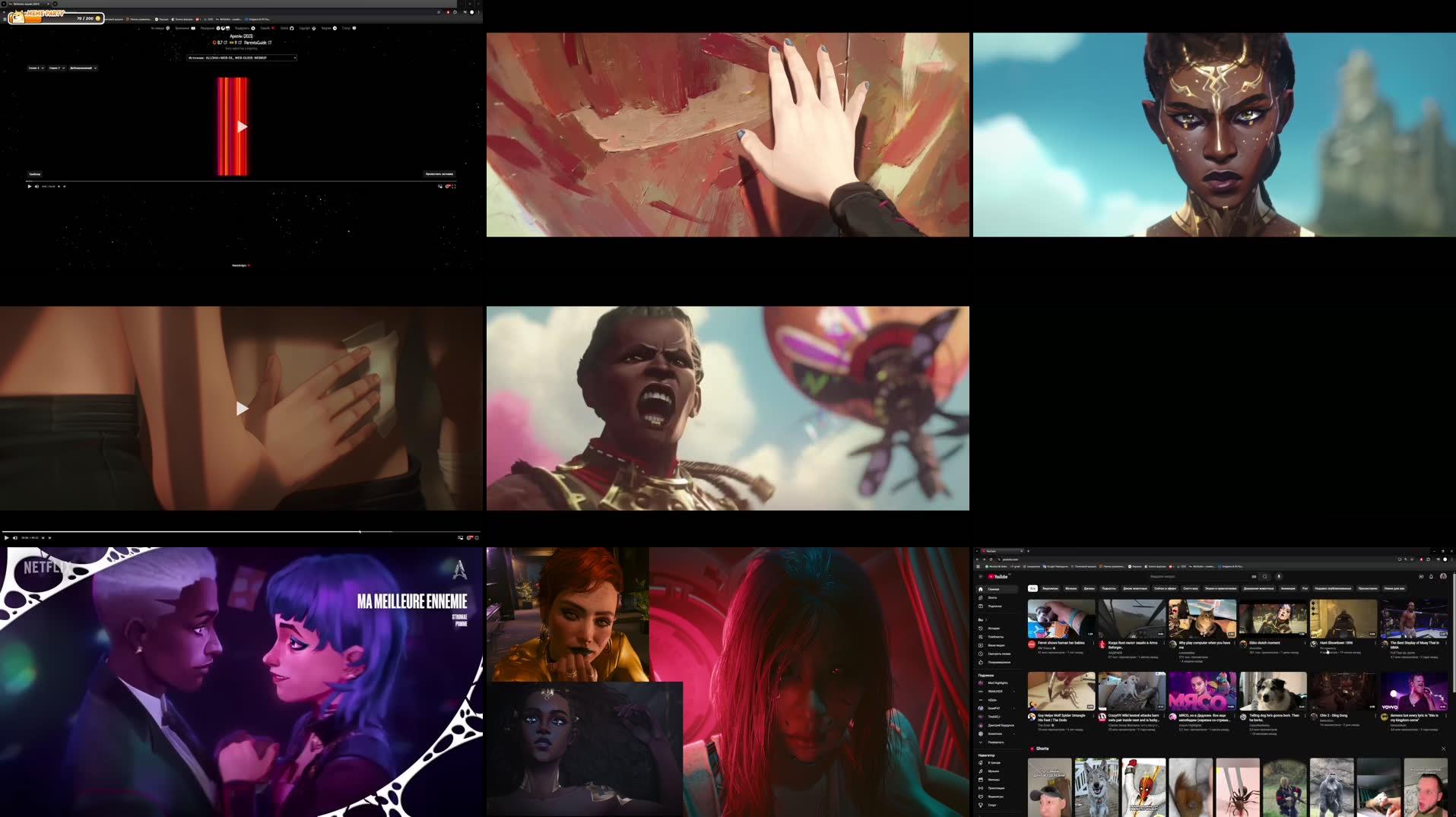
Task: Open the source selection dropdown ALLOHA
Action: (242, 58)
